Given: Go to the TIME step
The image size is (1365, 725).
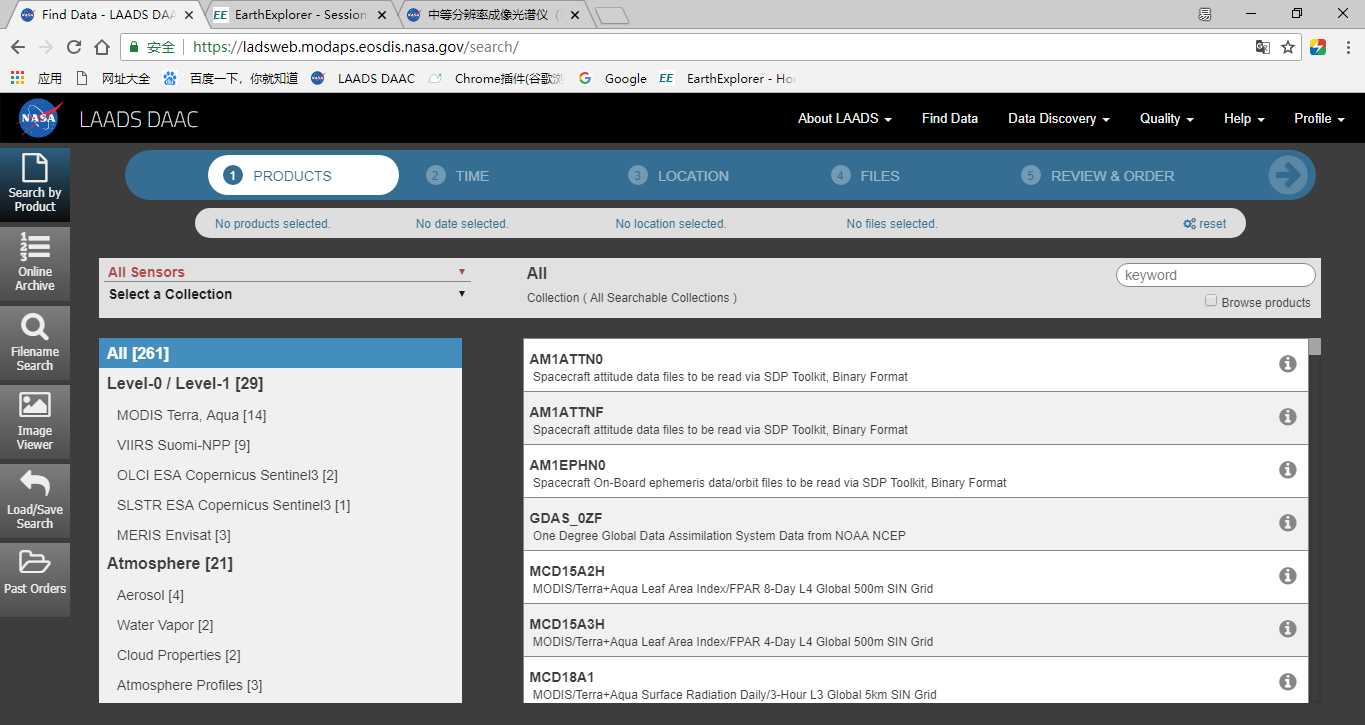Looking at the screenshot, I should [458, 176].
